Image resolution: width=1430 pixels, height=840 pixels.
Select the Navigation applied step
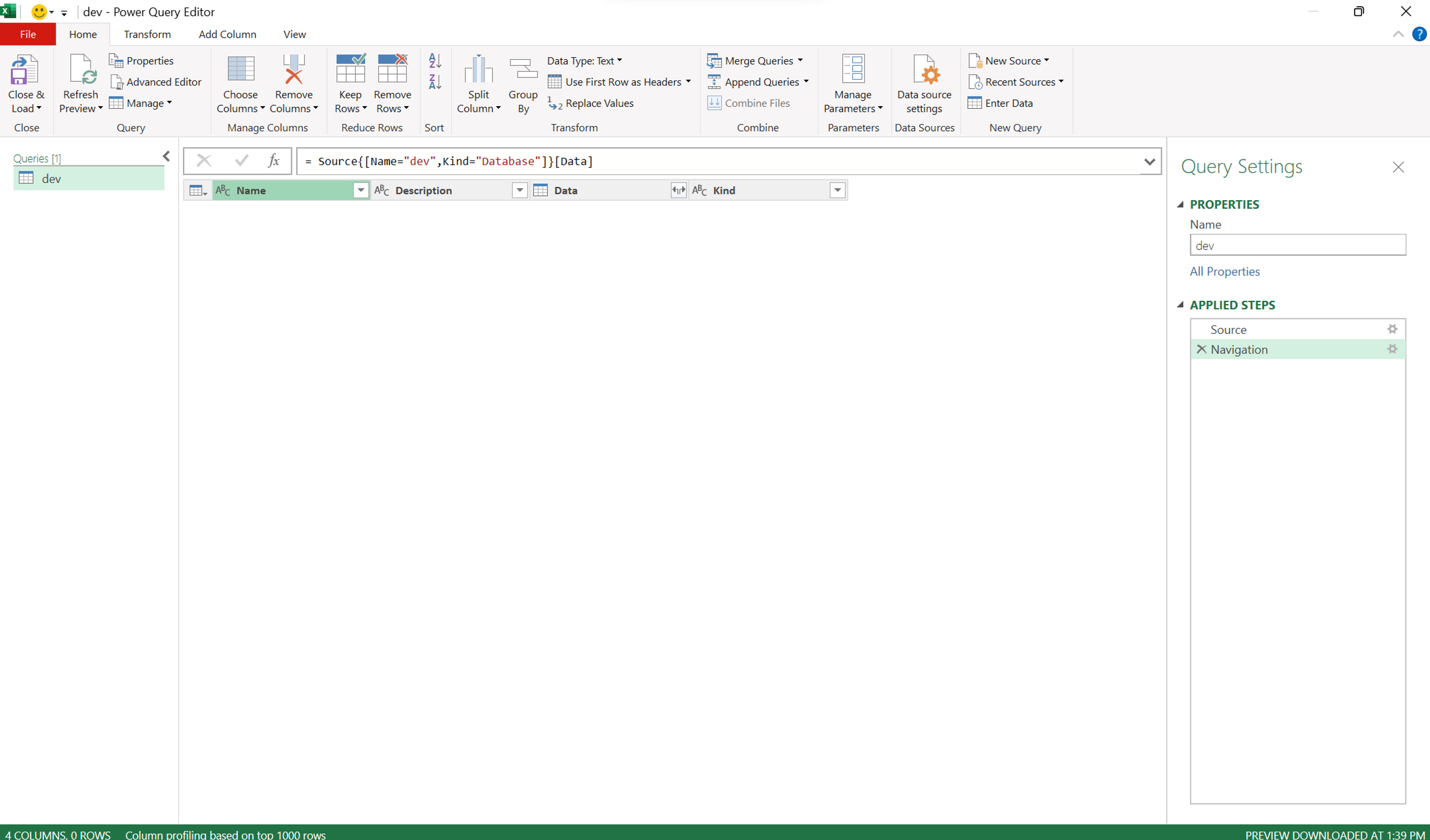click(x=1297, y=349)
